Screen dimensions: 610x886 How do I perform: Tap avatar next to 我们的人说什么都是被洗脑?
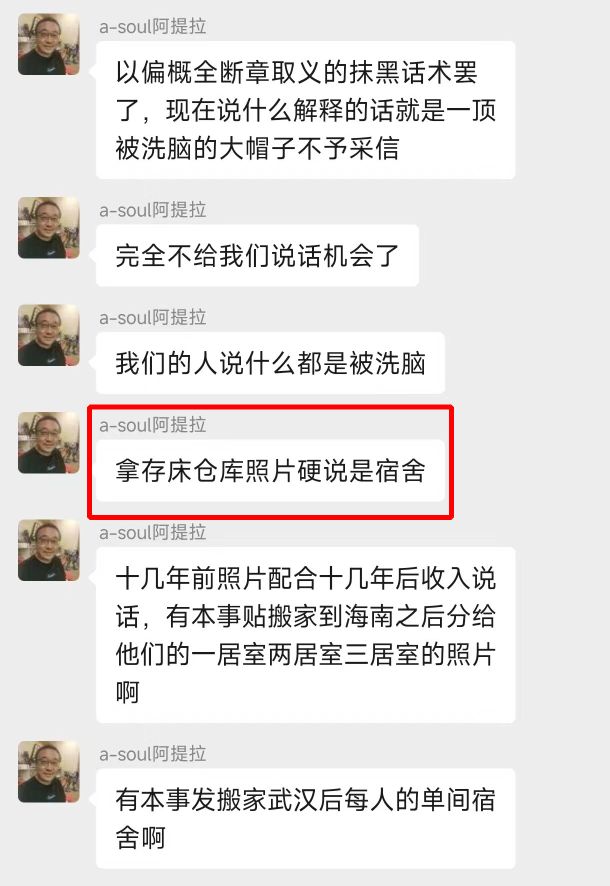coord(49,335)
